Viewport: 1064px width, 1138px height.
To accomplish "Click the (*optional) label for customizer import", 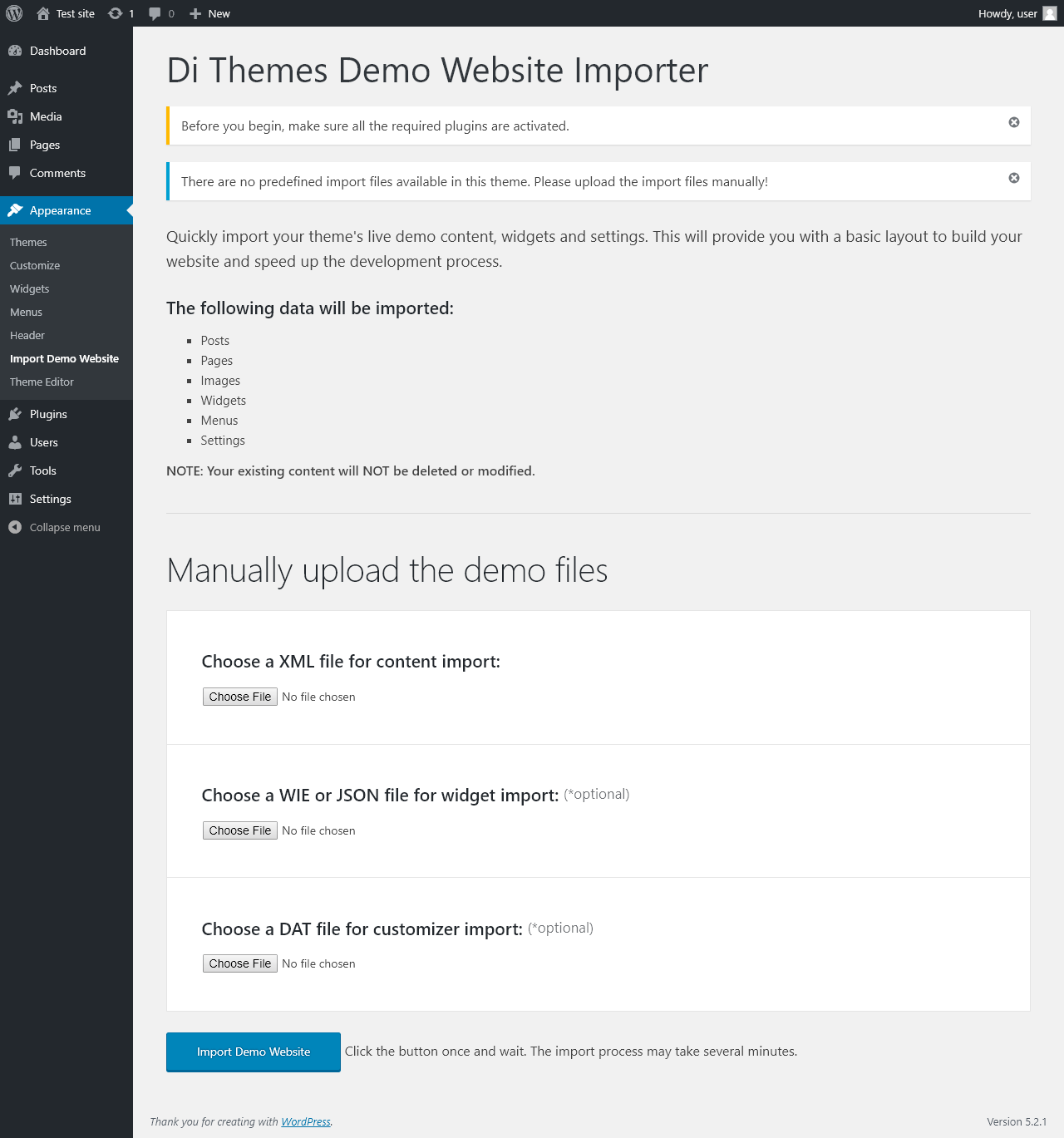I will (x=561, y=928).
